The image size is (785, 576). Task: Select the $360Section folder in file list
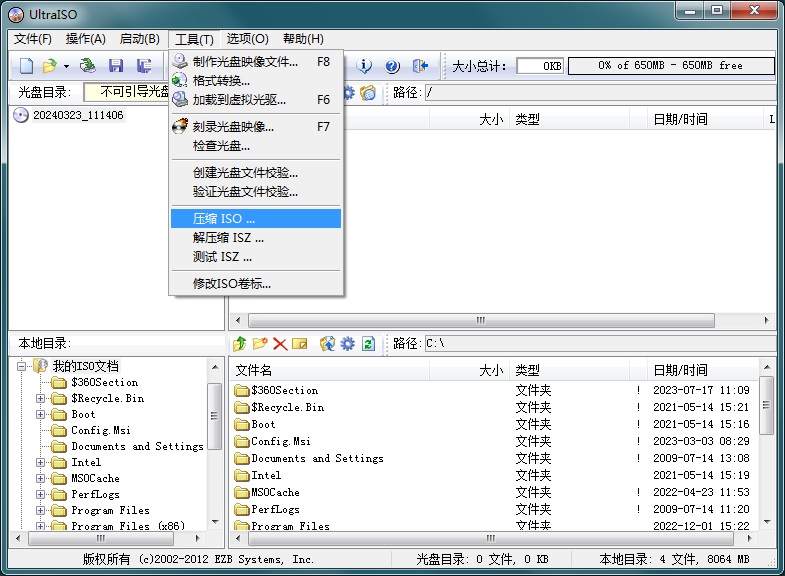click(284, 390)
